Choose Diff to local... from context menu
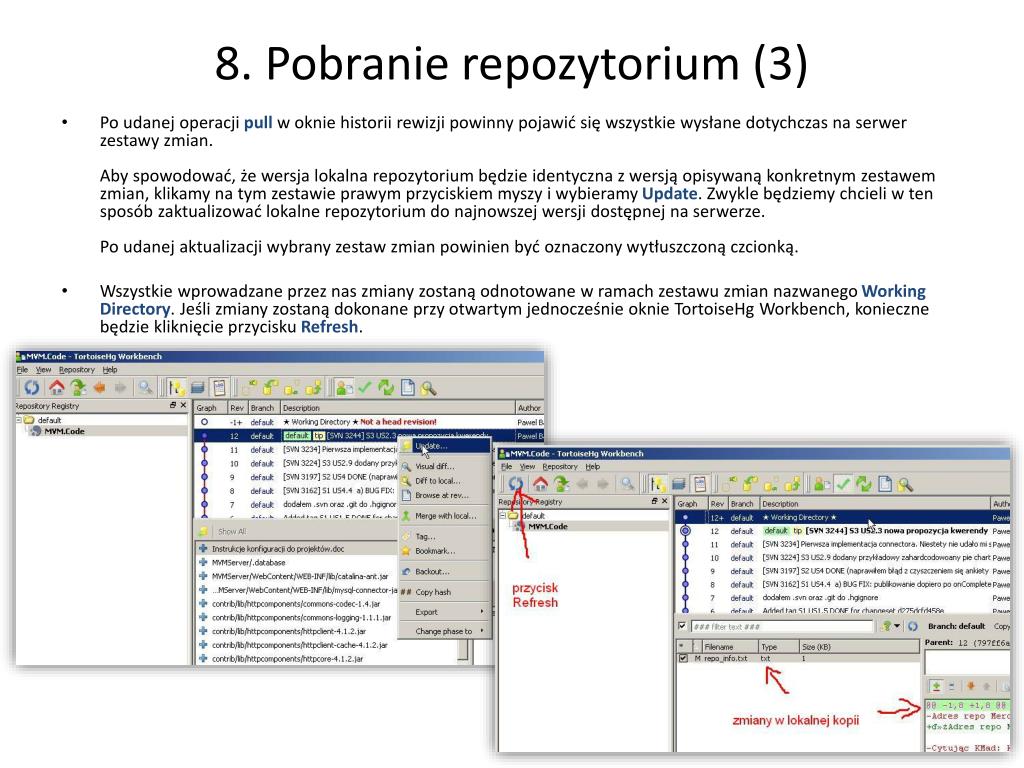This screenshot has width=1024, height=768. pos(445,481)
